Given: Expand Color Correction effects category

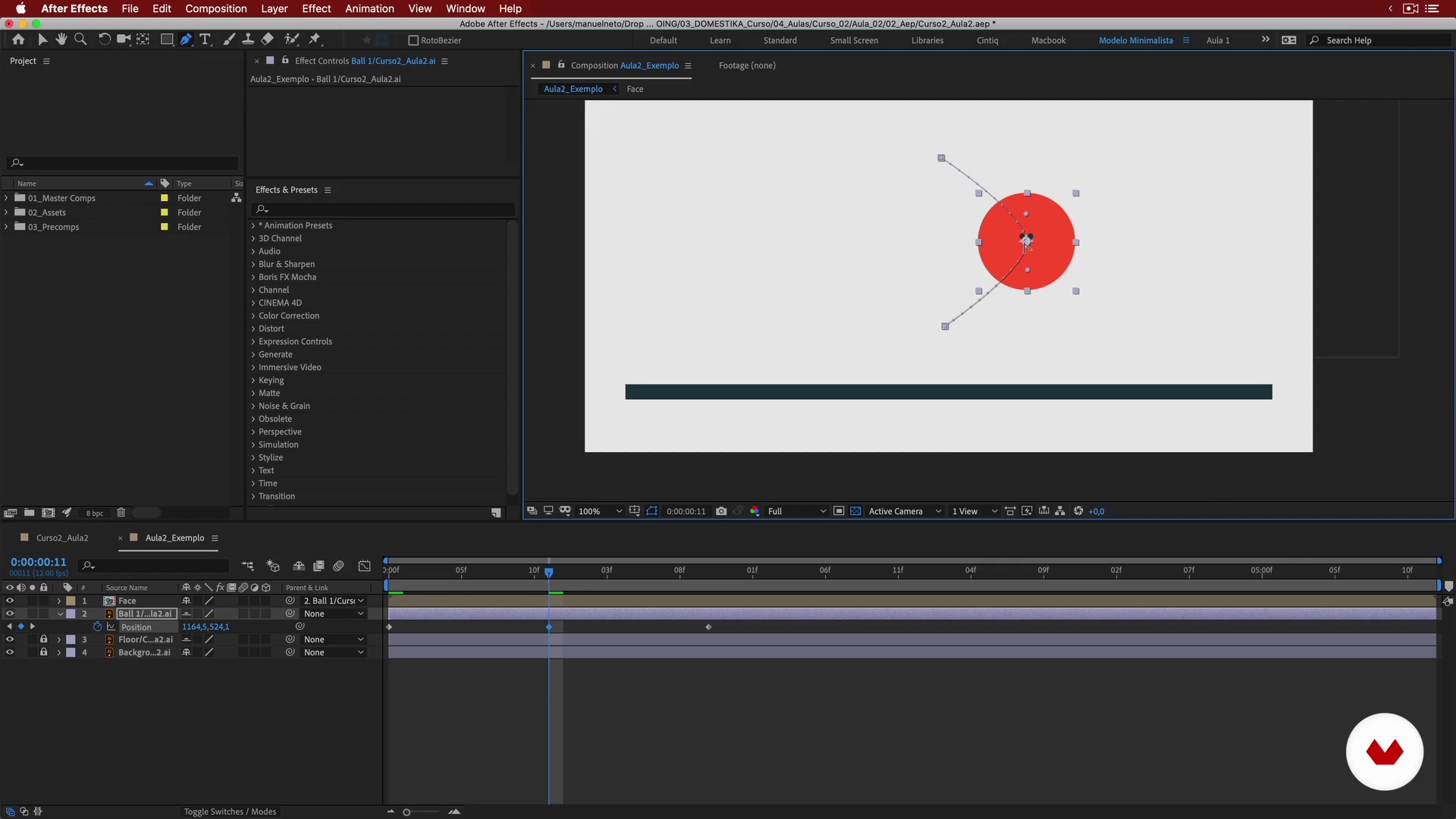Looking at the screenshot, I should point(253,315).
